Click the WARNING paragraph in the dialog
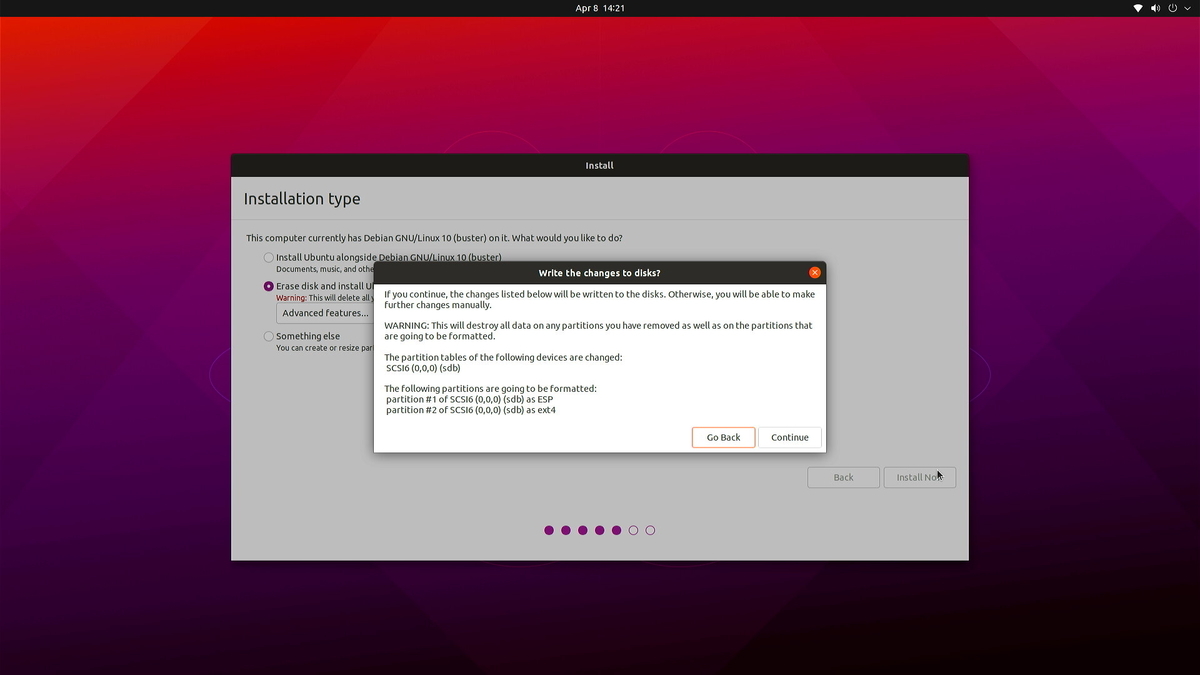This screenshot has height=675, width=1200. click(x=598, y=331)
